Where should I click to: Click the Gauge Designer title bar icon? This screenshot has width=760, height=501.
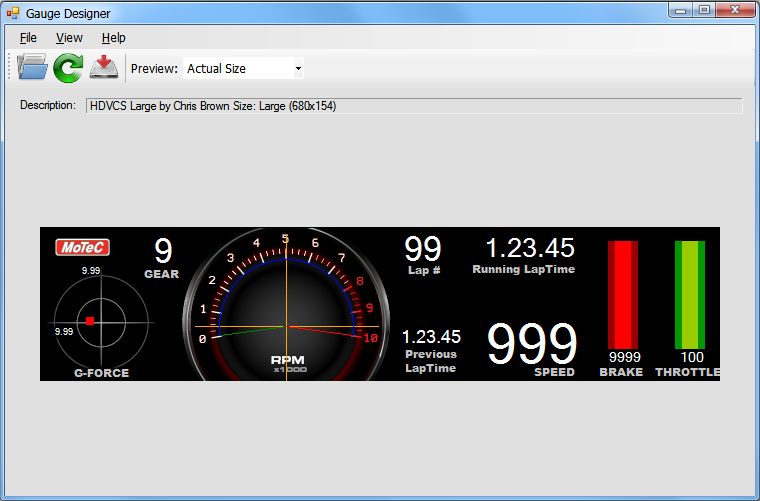[x=13, y=14]
